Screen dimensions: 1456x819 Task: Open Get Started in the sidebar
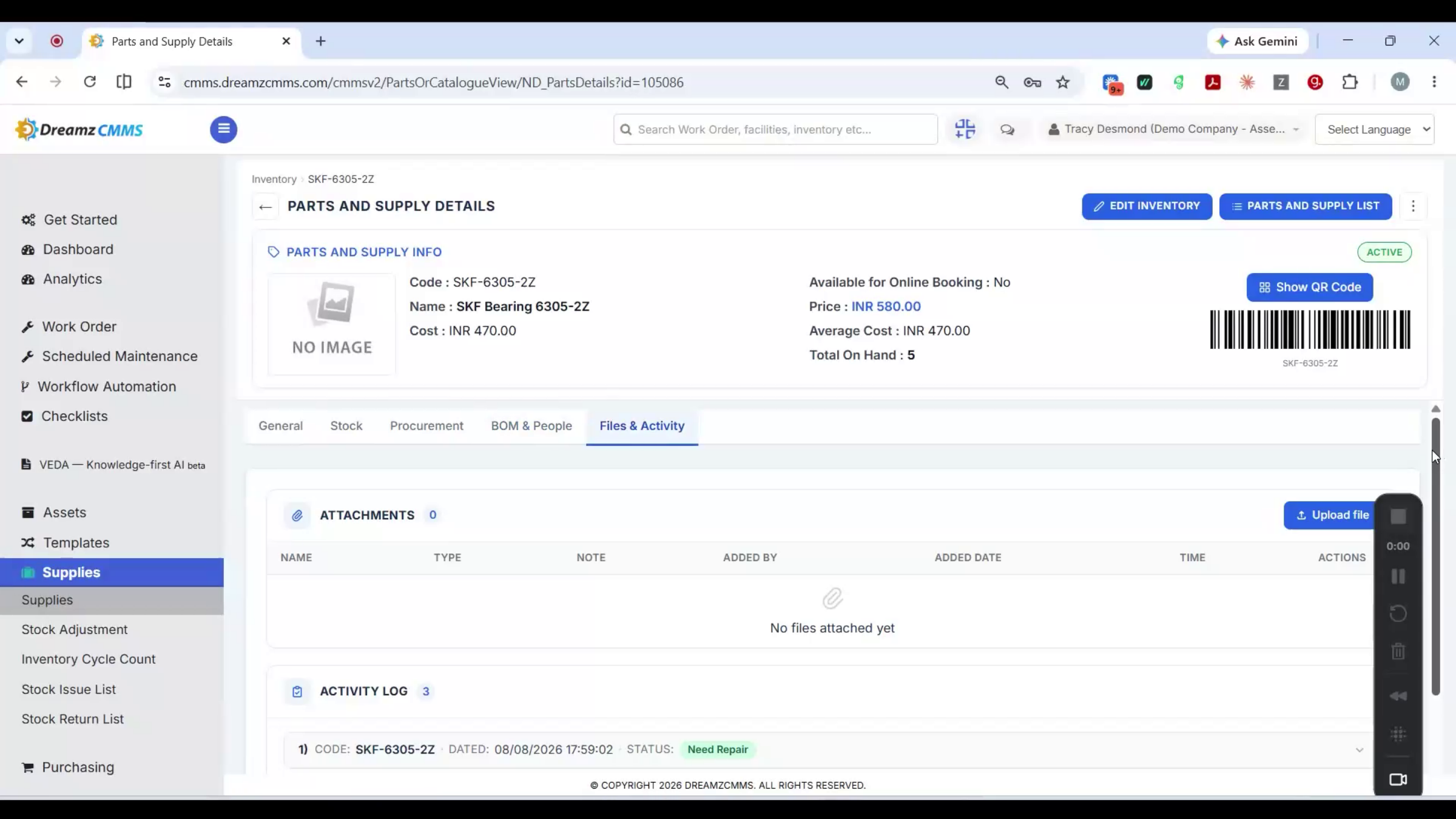click(80, 220)
